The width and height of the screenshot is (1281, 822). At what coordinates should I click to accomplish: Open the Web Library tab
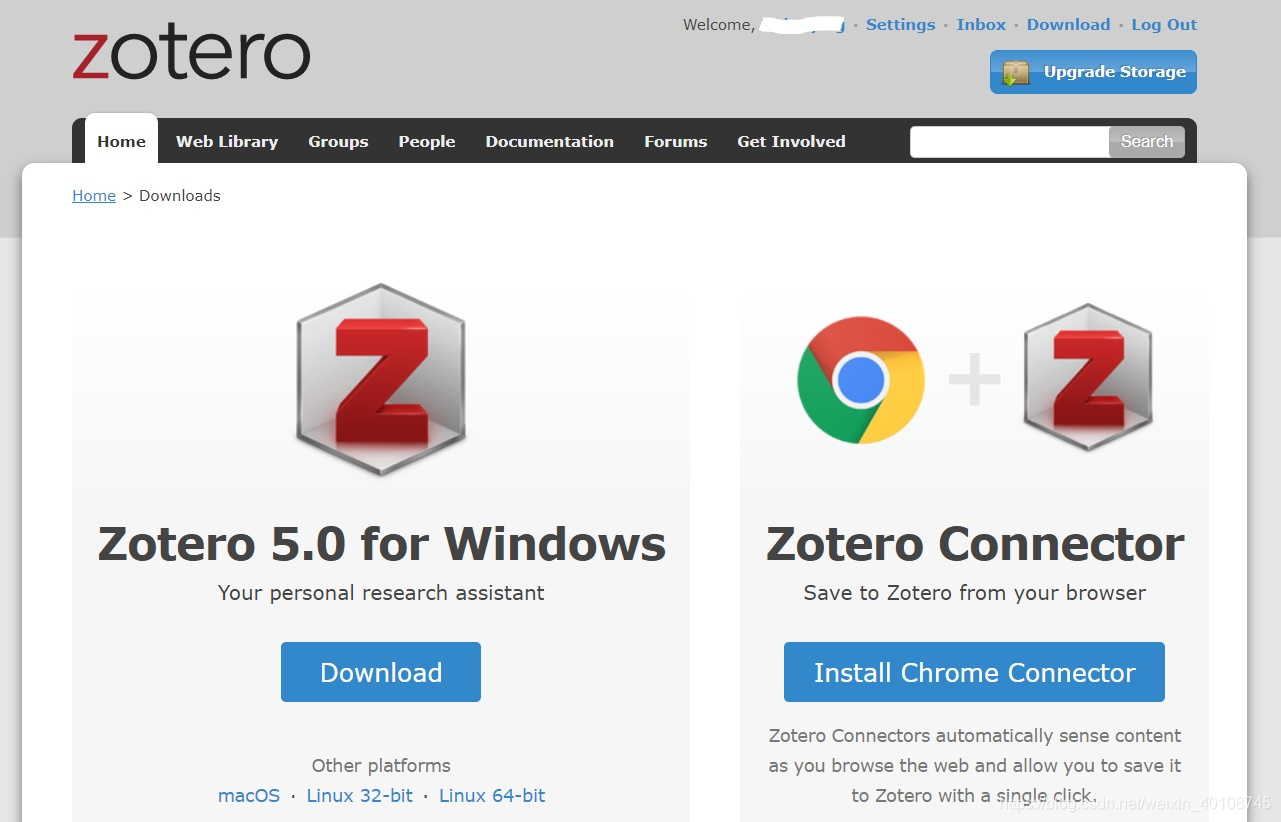tap(227, 142)
